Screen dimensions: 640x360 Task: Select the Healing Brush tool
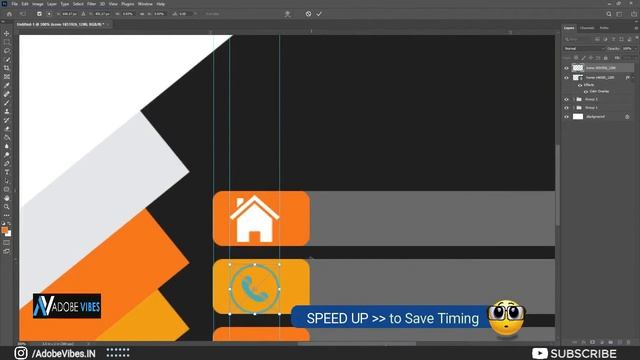(x=7, y=94)
